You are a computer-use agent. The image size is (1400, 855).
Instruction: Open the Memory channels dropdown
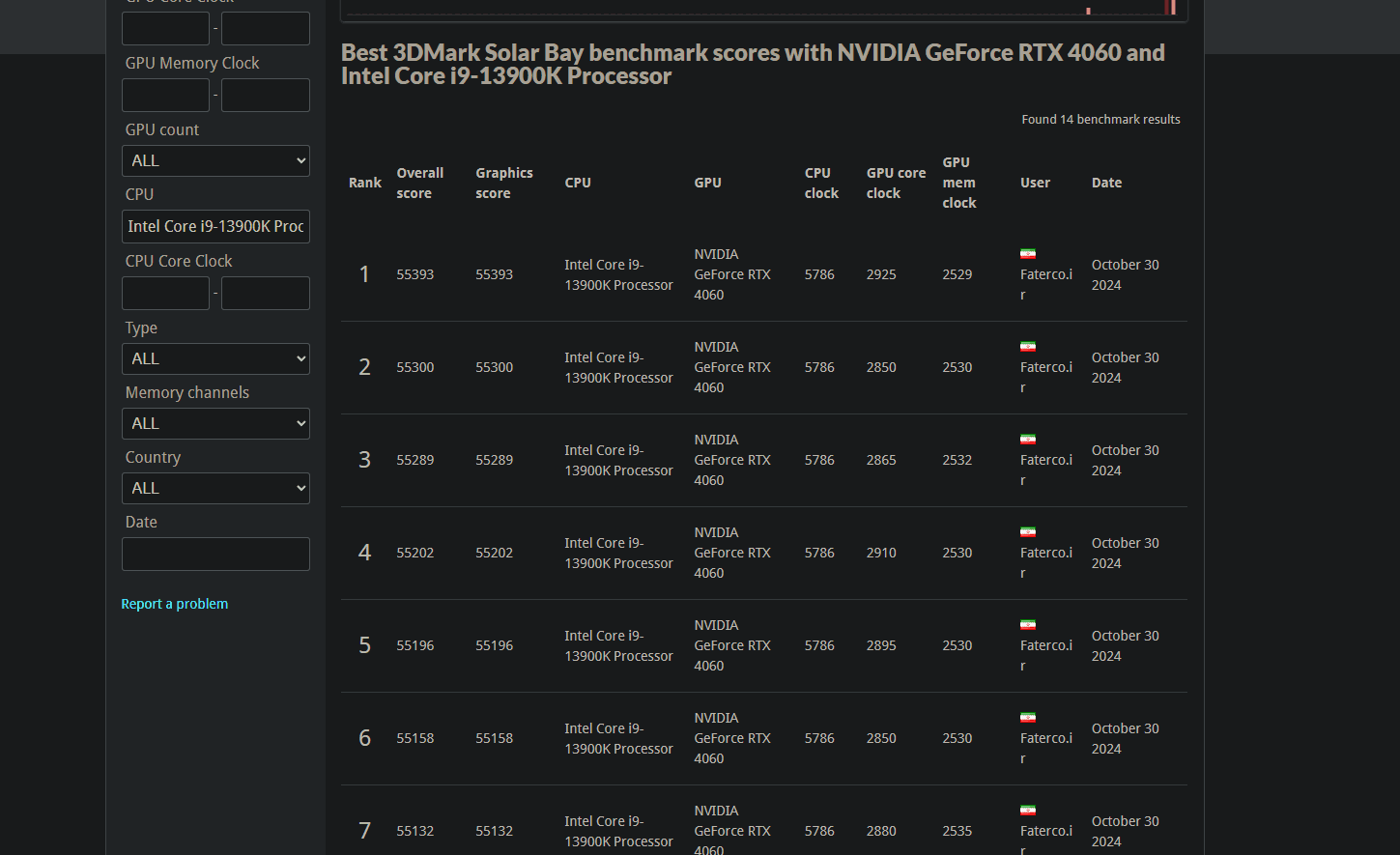pyautogui.click(x=215, y=423)
